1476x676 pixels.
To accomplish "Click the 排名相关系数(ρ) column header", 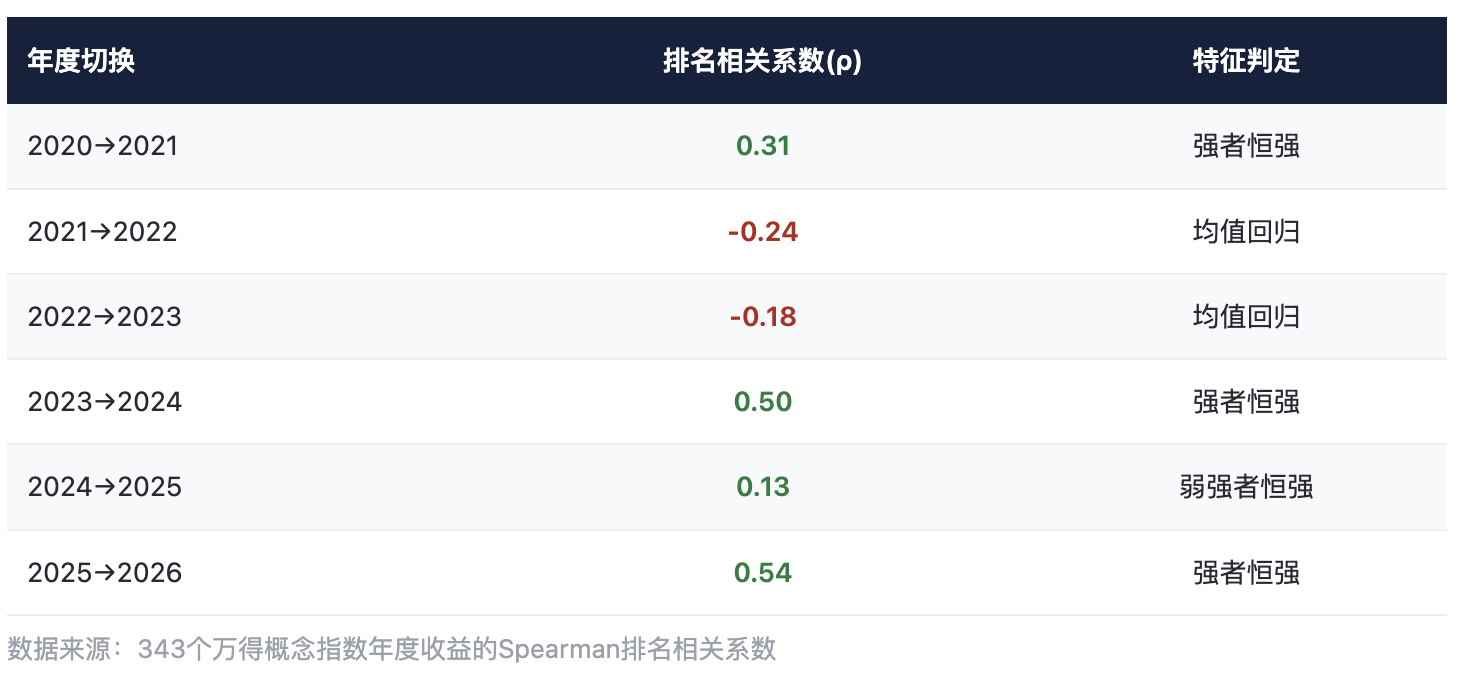I will pyautogui.click(x=763, y=61).
